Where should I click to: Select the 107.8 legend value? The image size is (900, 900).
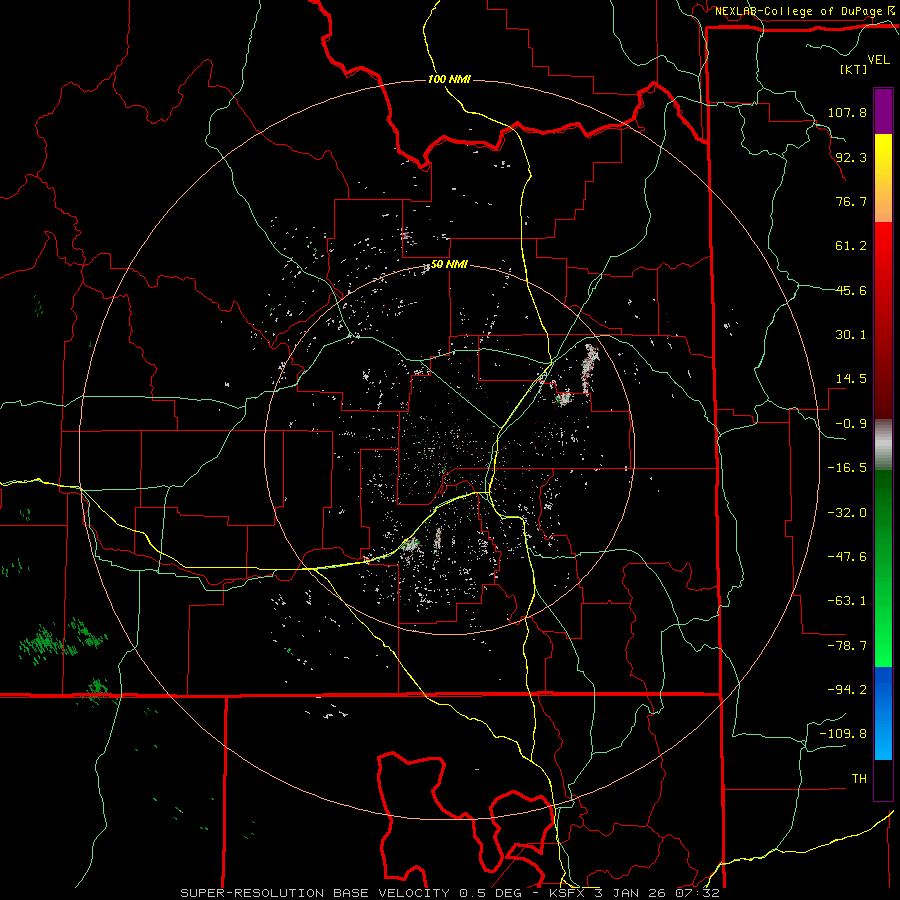pyautogui.click(x=847, y=112)
